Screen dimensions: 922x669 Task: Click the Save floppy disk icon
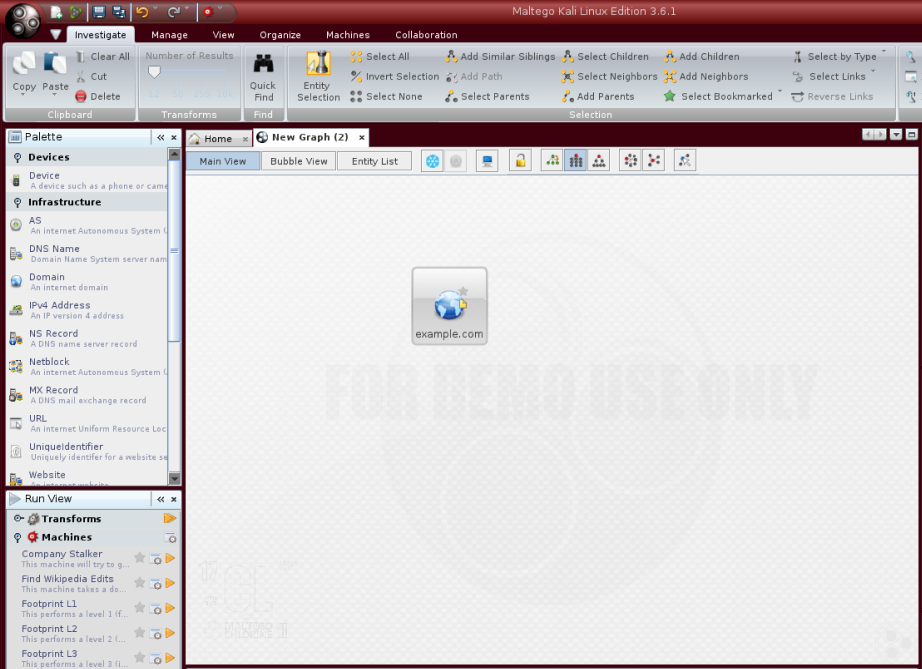[x=99, y=12]
